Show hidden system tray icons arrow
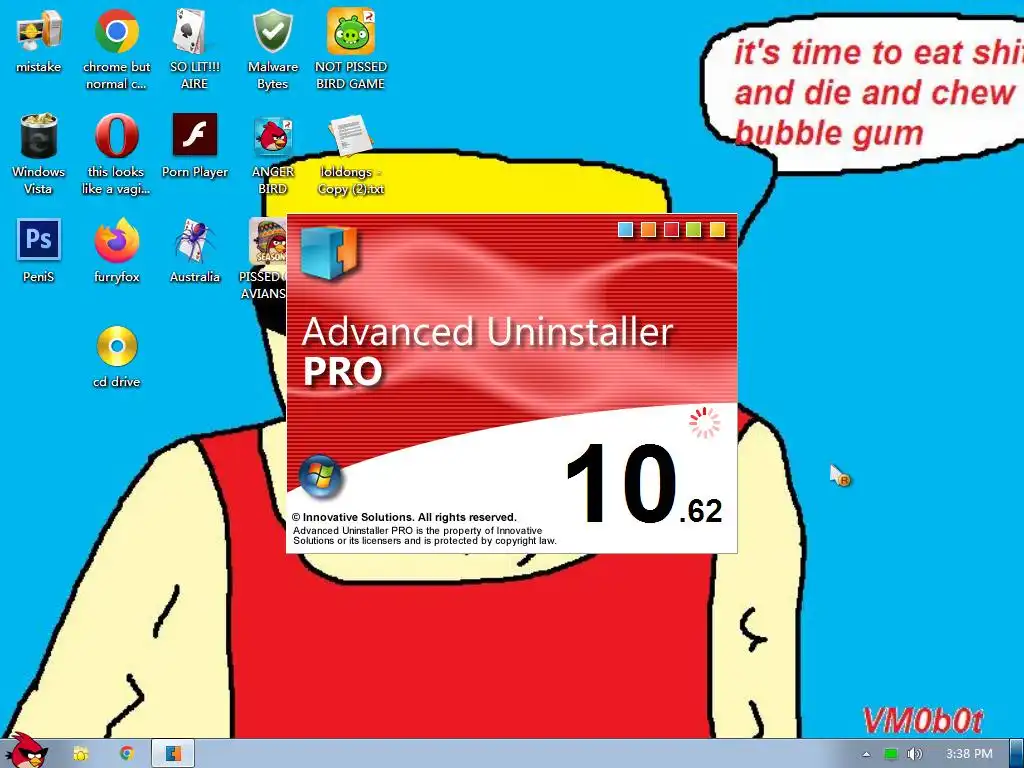Image resolution: width=1024 pixels, height=768 pixels. pyautogui.click(x=866, y=754)
